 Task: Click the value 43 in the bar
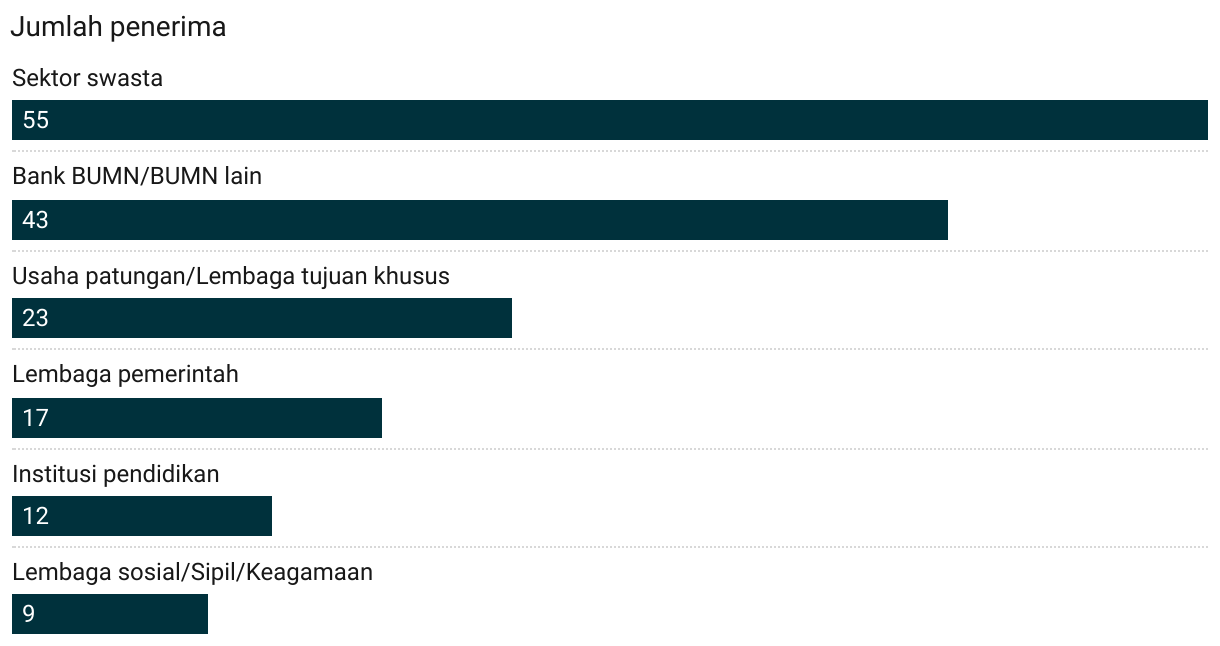[35, 220]
